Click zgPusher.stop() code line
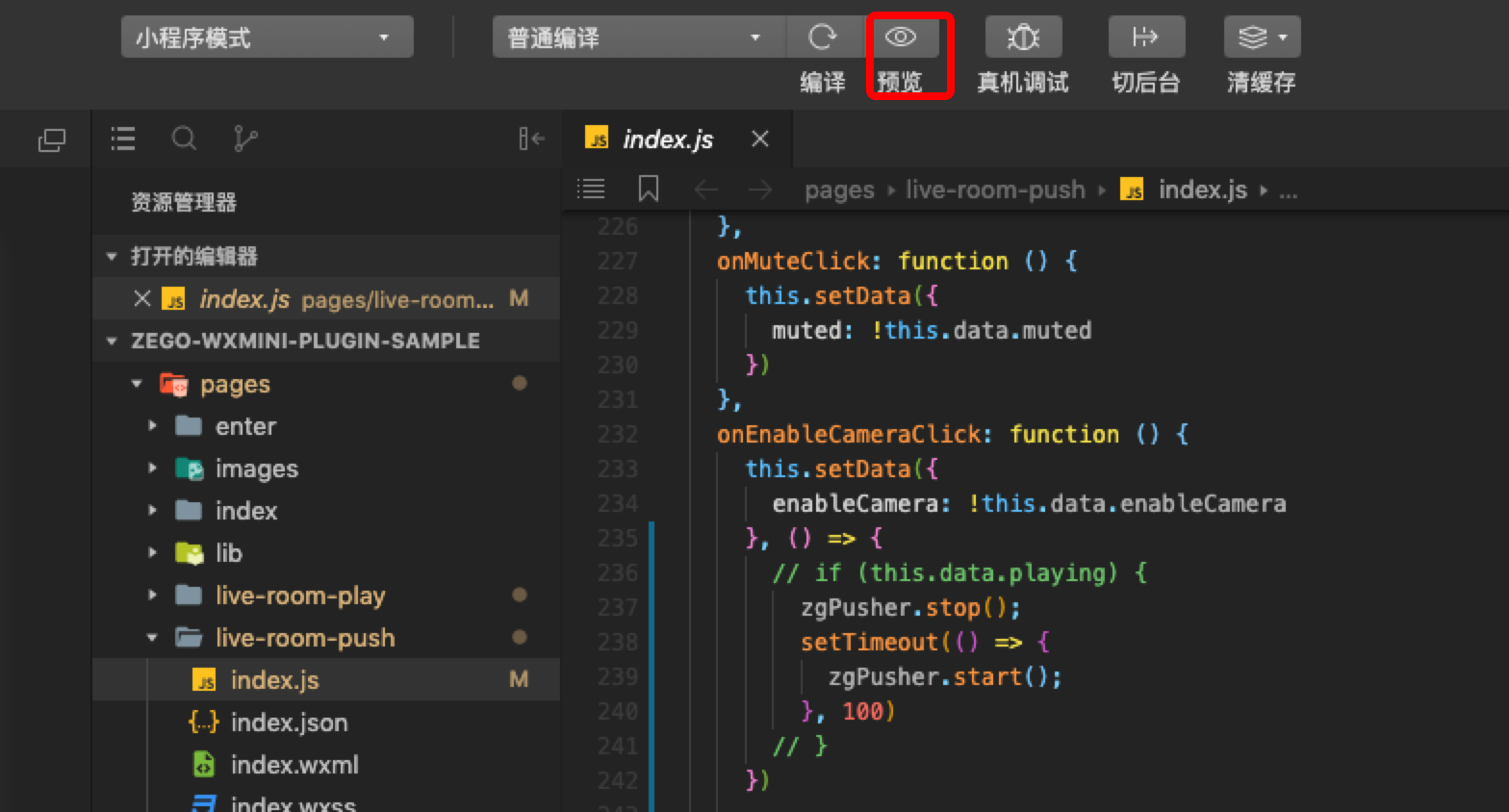This screenshot has height=812, width=1509. [x=910, y=608]
